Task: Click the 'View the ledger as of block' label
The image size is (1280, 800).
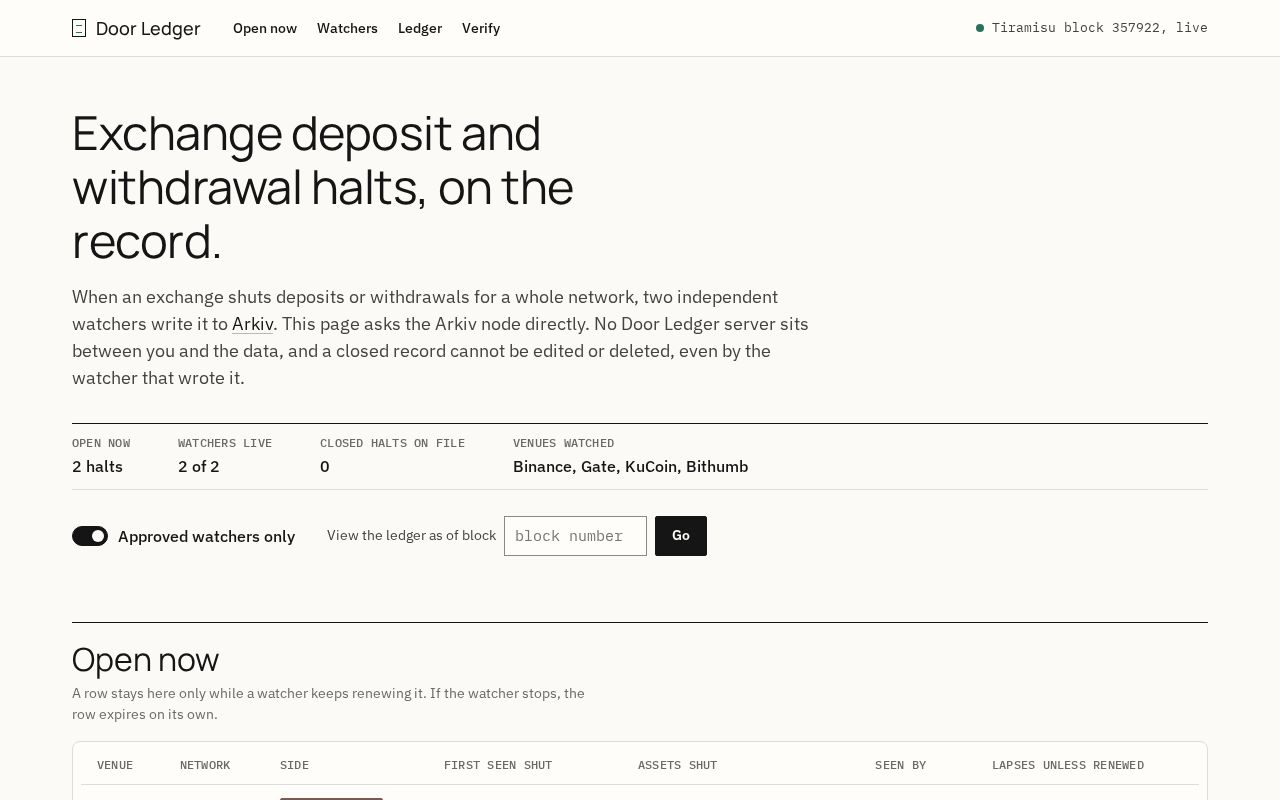Action: [x=411, y=535]
